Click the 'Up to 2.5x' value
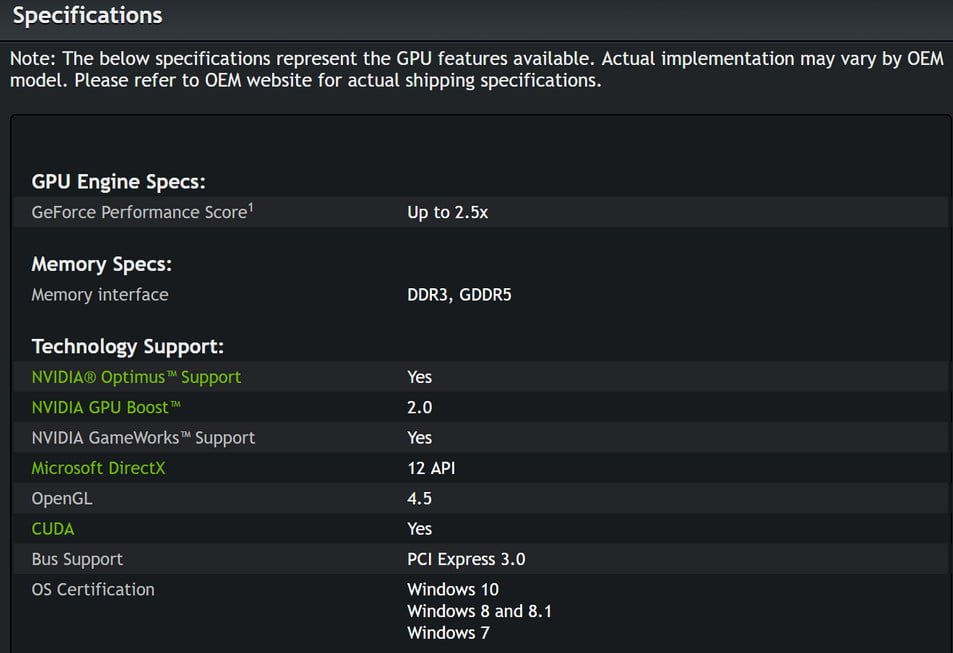 pos(447,212)
